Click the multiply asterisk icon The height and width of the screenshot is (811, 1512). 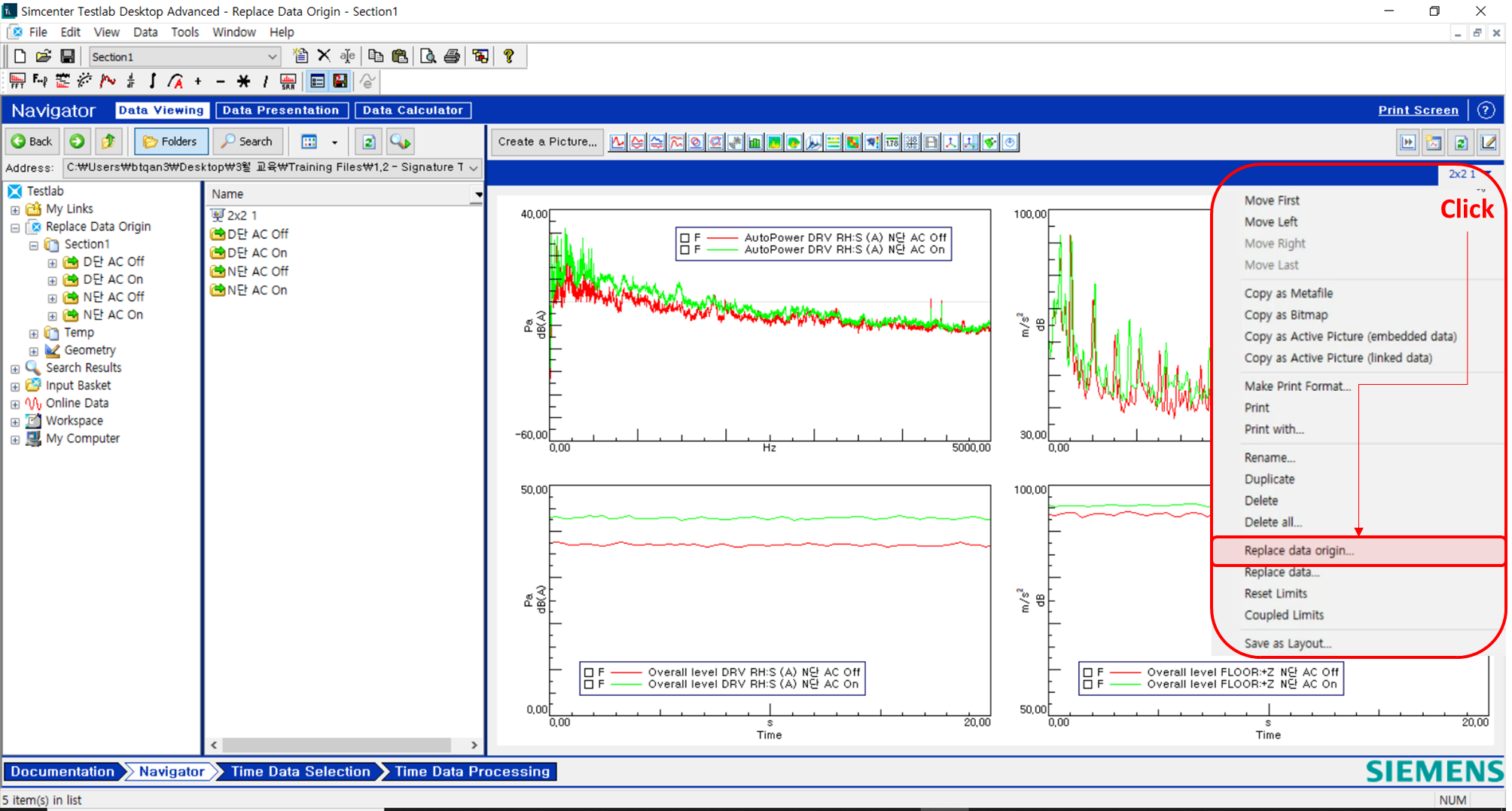pos(243,81)
